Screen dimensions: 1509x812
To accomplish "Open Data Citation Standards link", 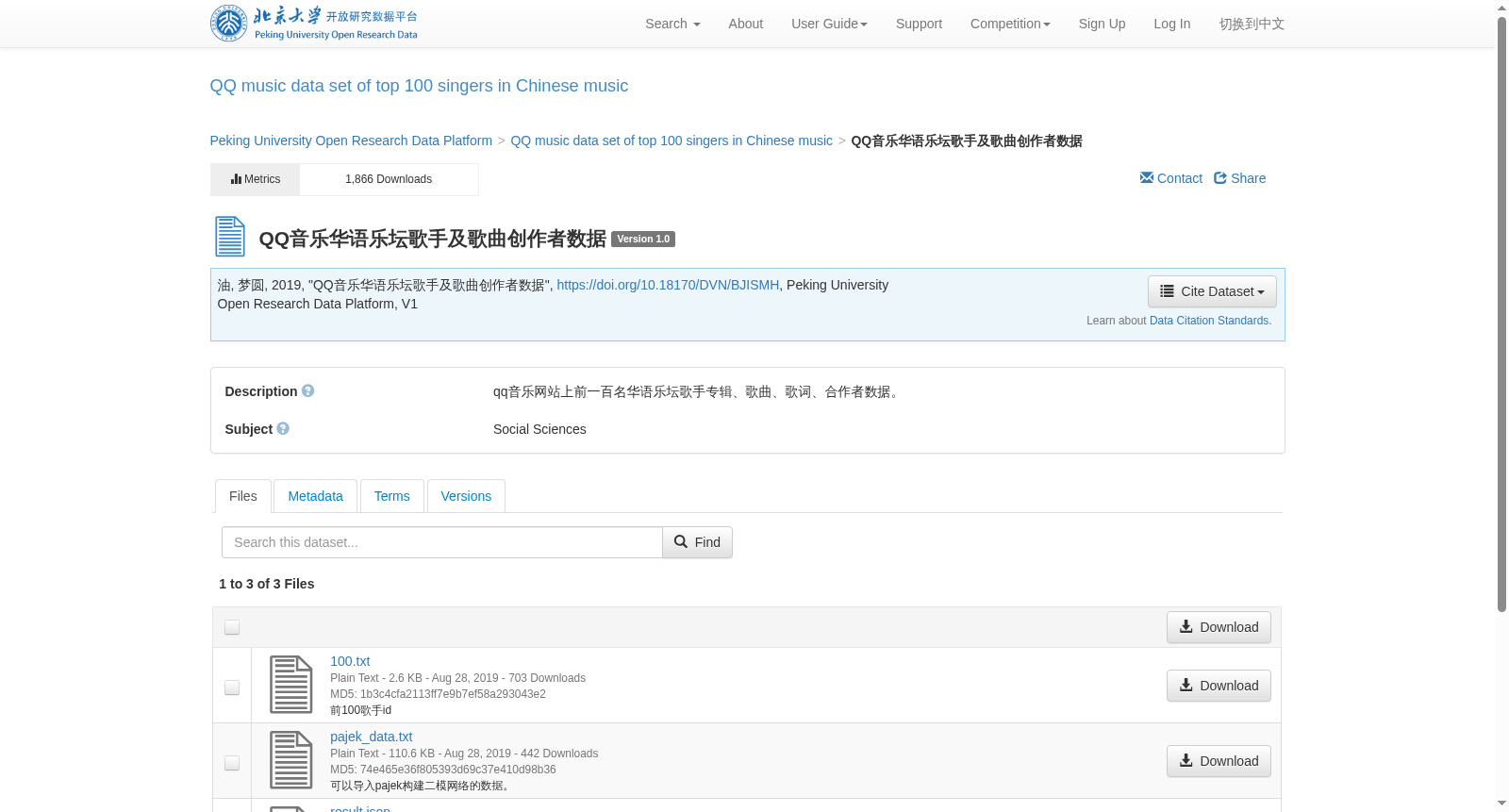I will tap(1210, 321).
